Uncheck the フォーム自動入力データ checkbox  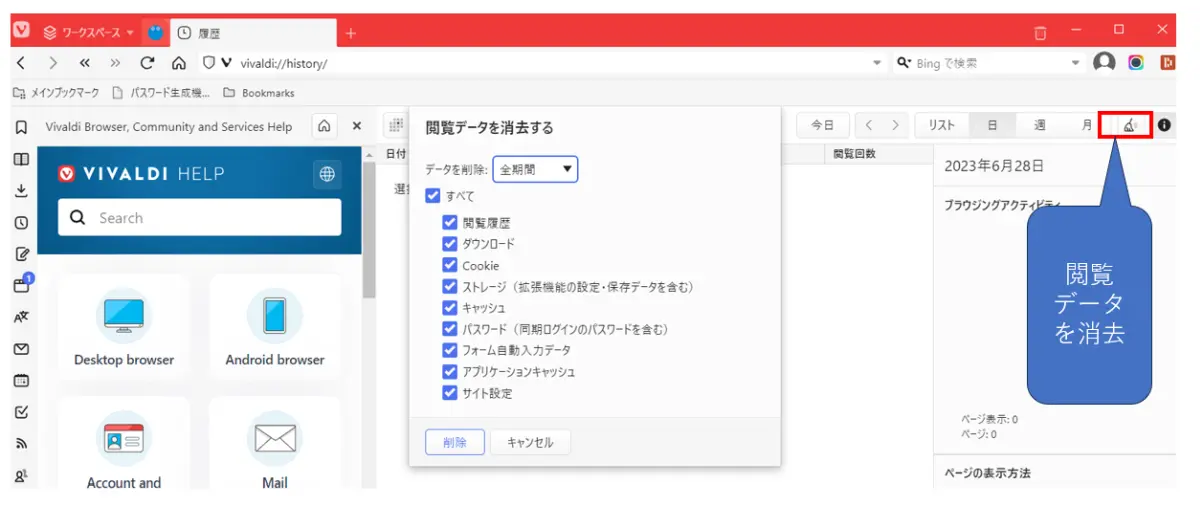[449, 350]
